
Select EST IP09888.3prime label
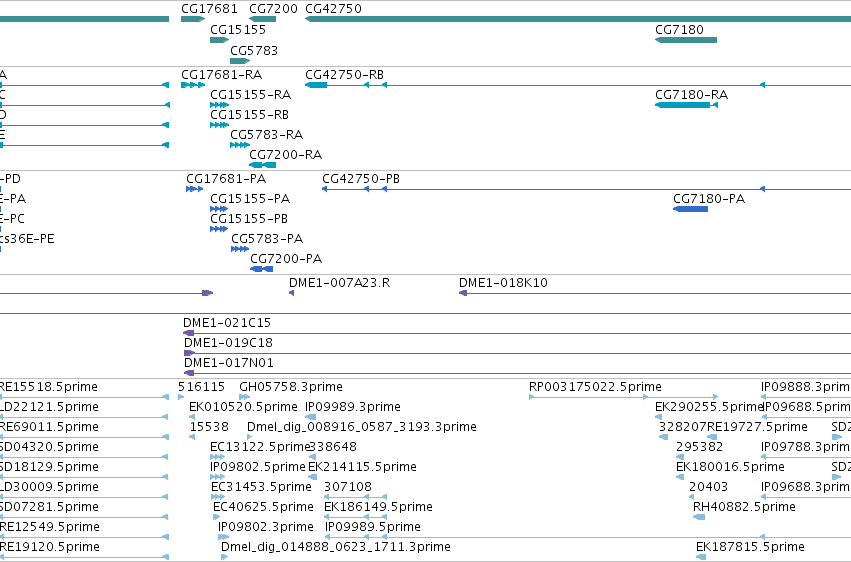806,387
